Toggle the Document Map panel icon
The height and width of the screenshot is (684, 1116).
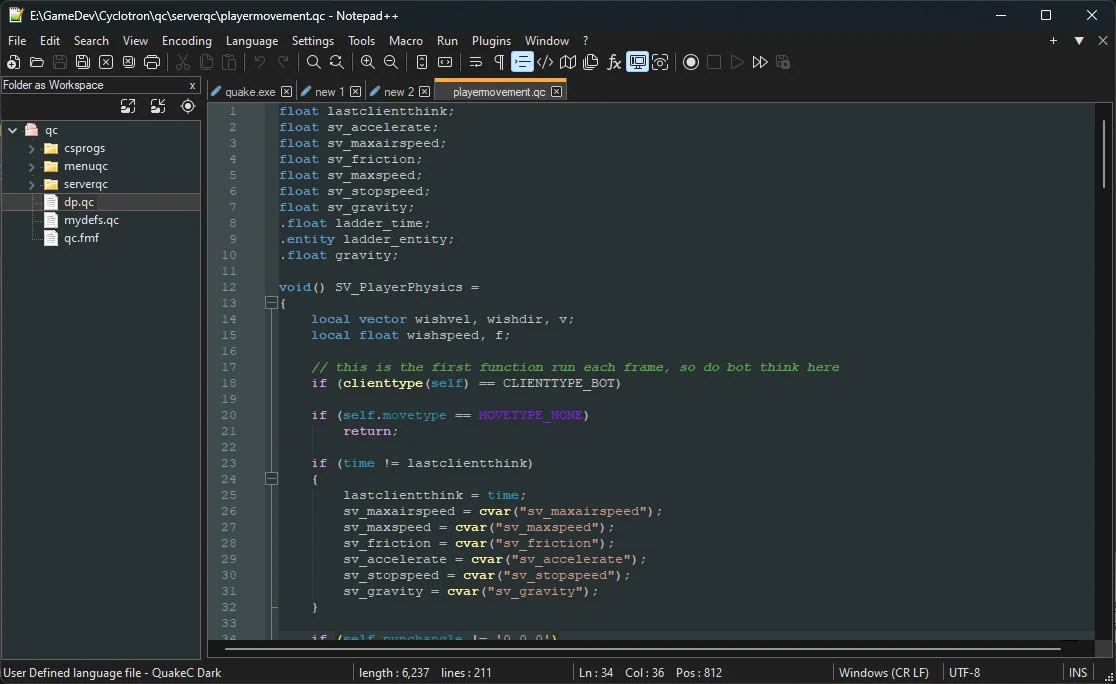(x=568, y=63)
